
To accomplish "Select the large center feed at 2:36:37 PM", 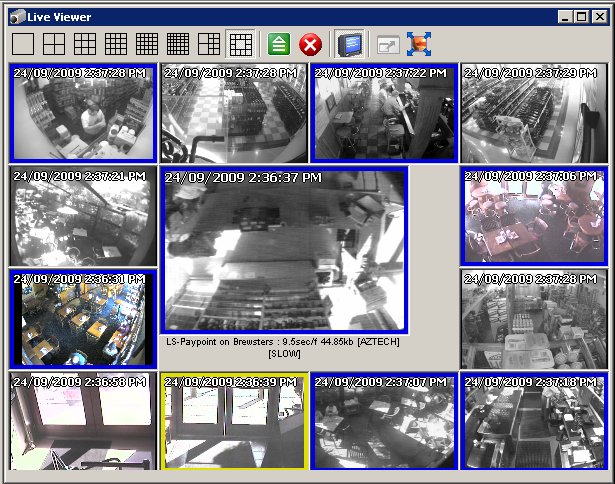I will coord(284,250).
